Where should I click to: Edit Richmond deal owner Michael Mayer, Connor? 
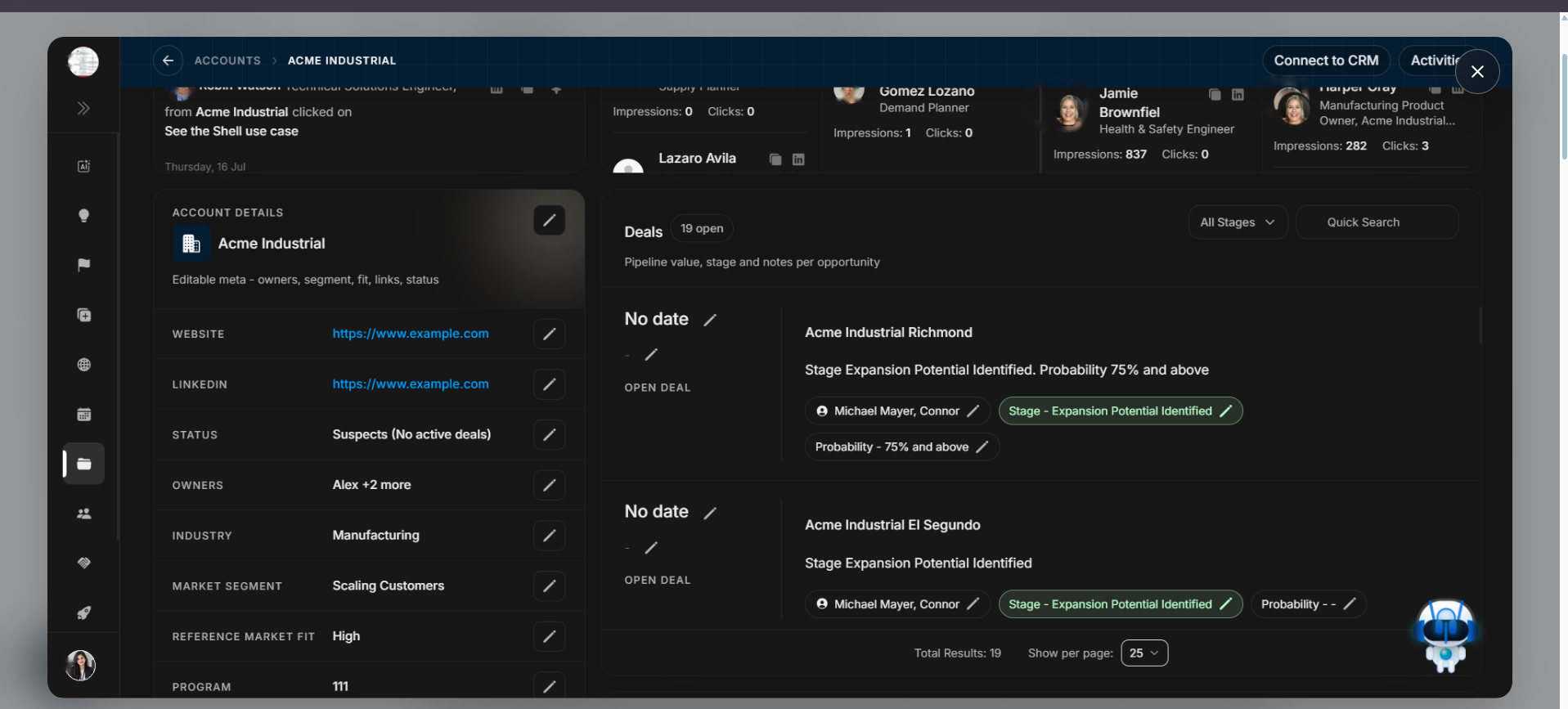click(973, 411)
